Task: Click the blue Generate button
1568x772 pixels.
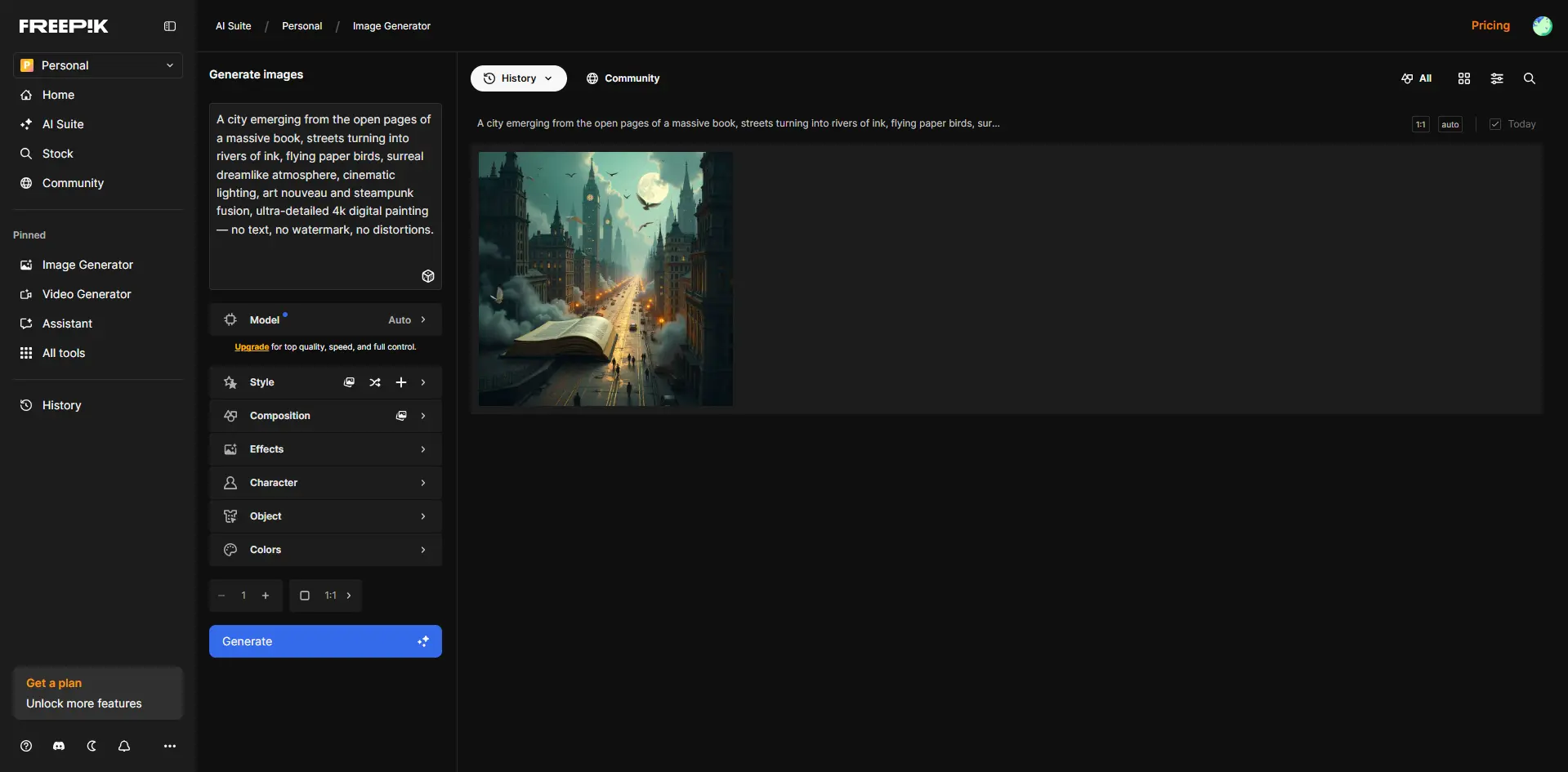Action: tap(325, 641)
